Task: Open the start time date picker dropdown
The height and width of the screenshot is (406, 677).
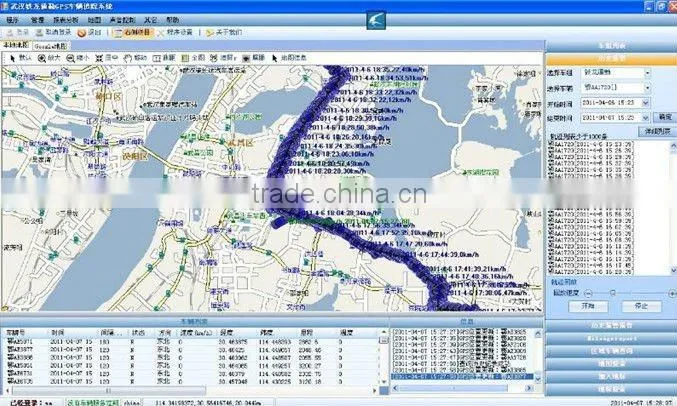Action: pos(645,103)
